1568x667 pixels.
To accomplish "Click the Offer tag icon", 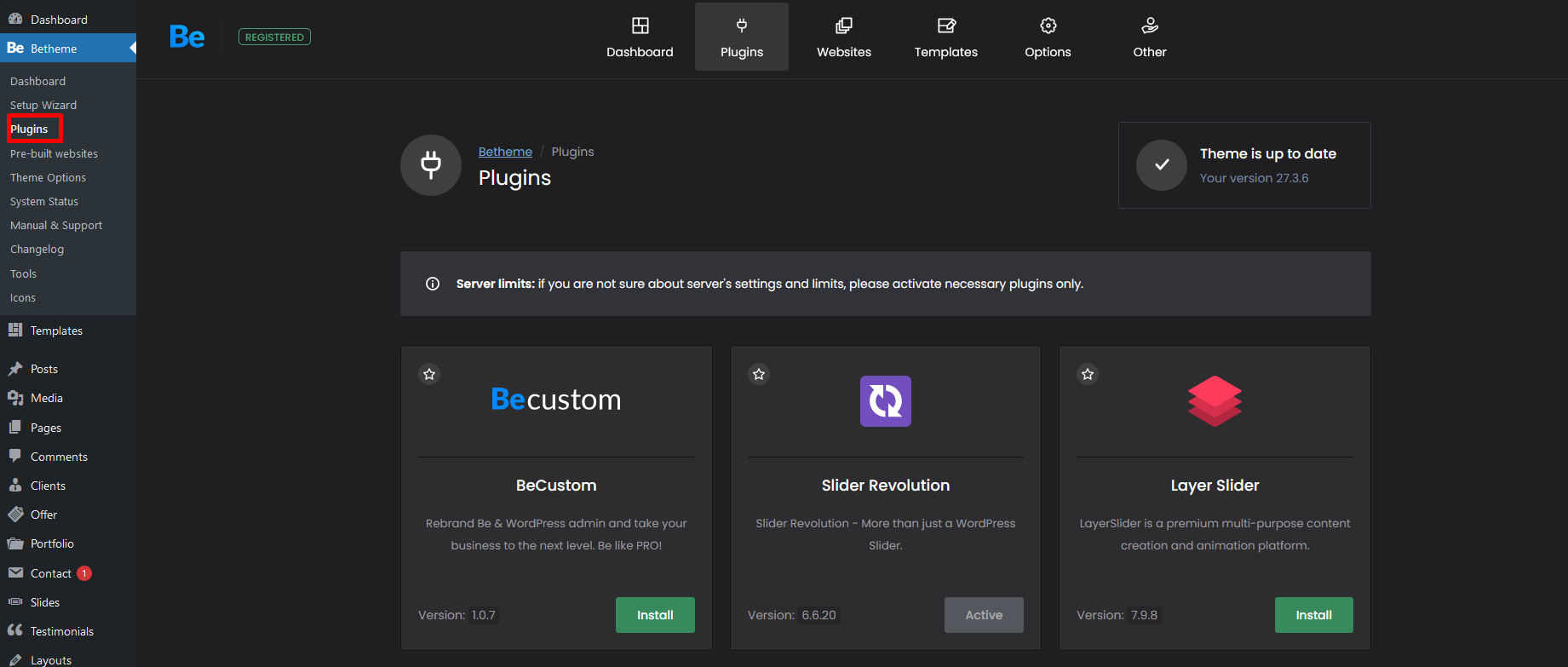I will point(15,514).
